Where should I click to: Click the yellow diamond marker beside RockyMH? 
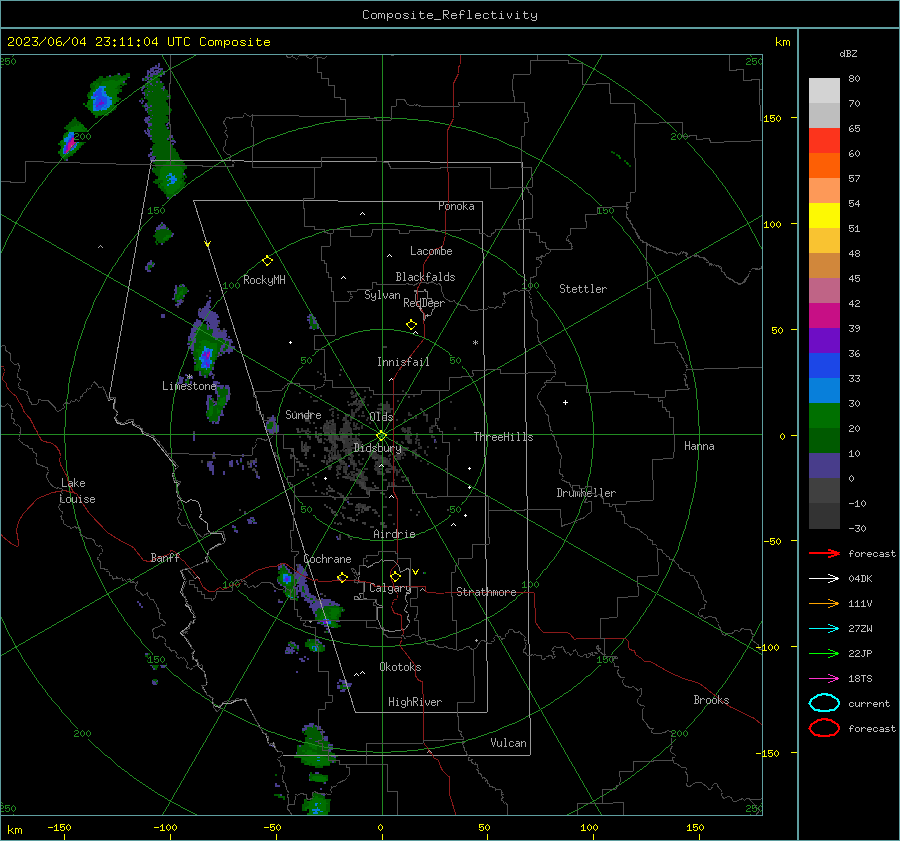pos(267,261)
